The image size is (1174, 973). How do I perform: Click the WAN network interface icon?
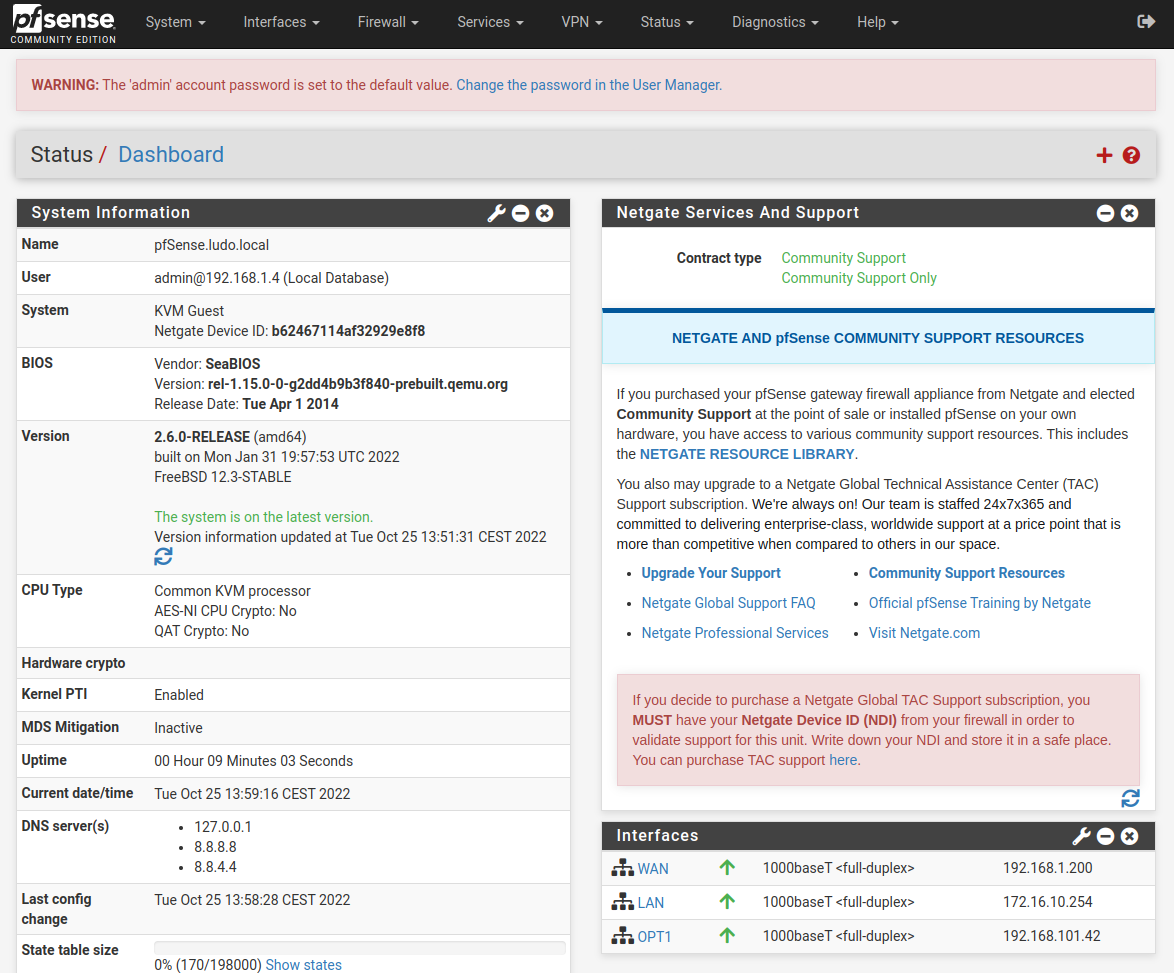[x=622, y=868]
